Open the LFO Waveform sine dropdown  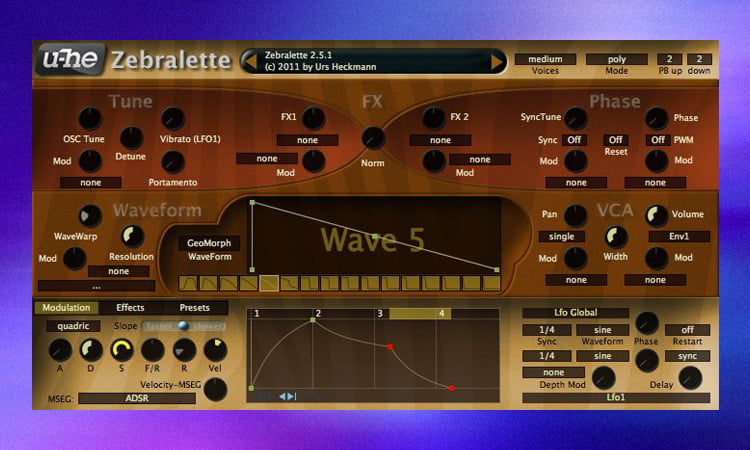click(603, 330)
